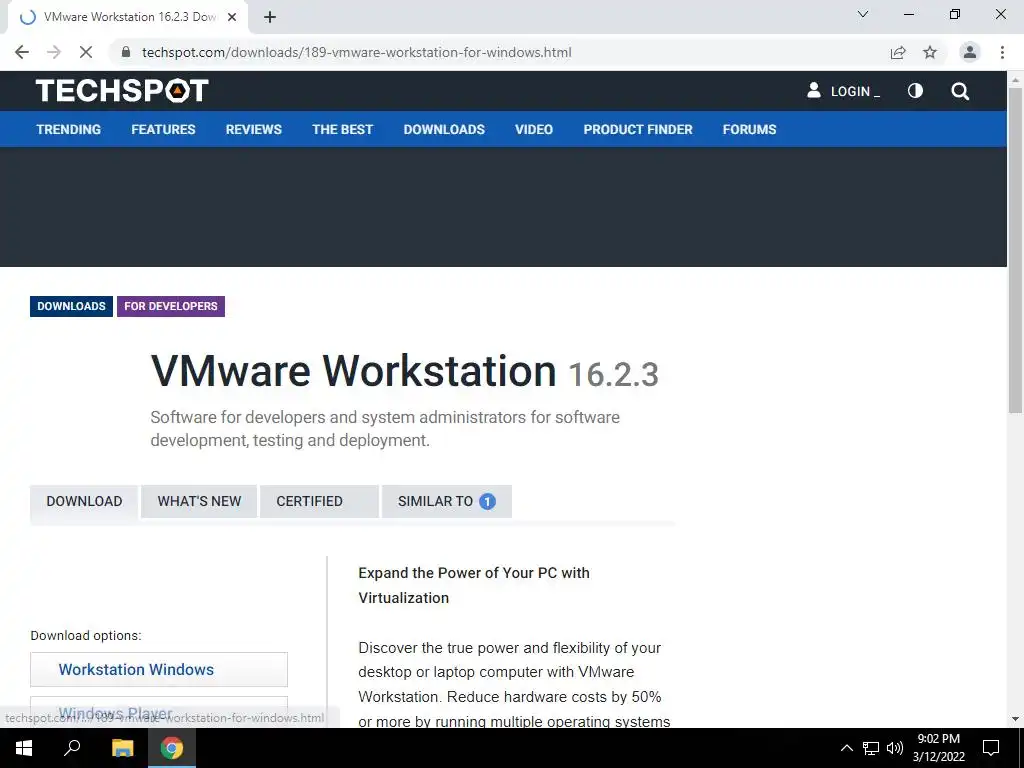1024x768 pixels.
Task: Click the page vertical scrollbar thumb
Action: [x=1015, y=250]
